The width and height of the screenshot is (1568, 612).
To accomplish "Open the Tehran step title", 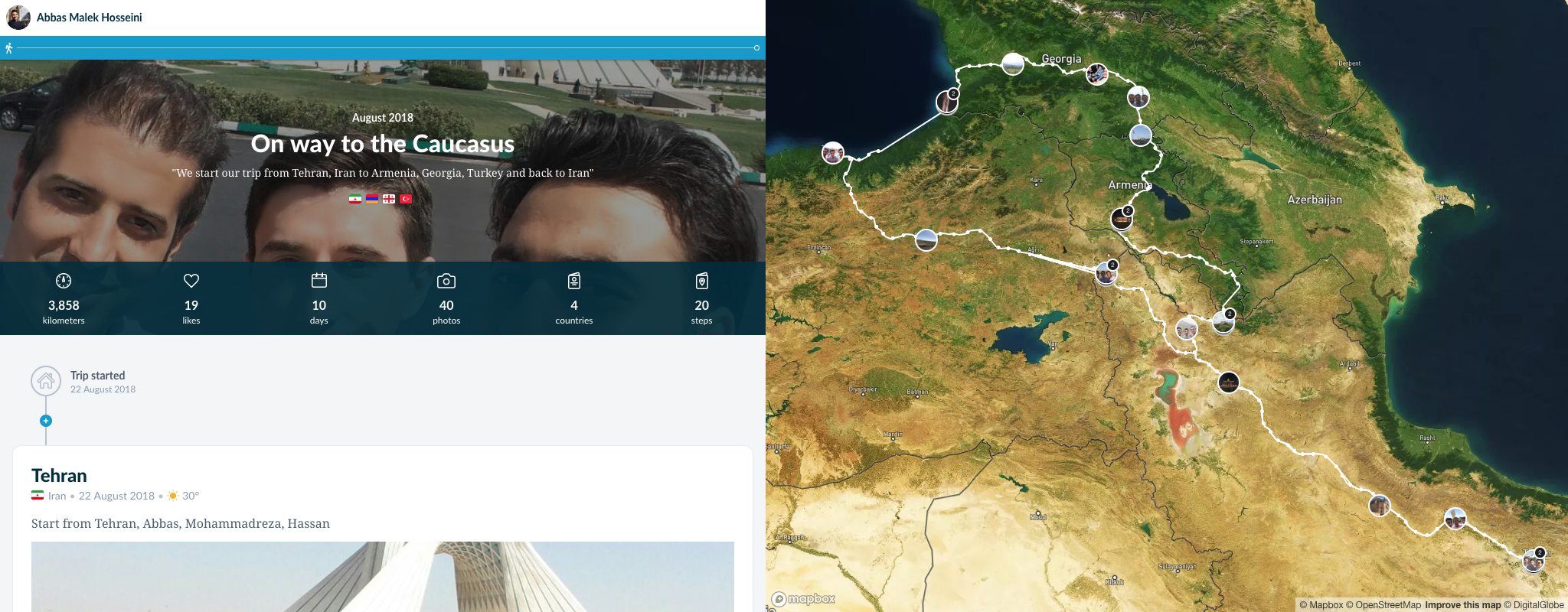I will point(59,476).
